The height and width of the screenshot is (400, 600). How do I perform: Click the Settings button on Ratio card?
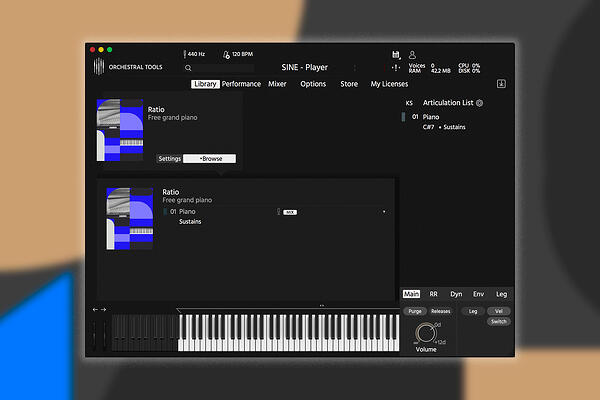pyautogui.click(x=170, y=158)
